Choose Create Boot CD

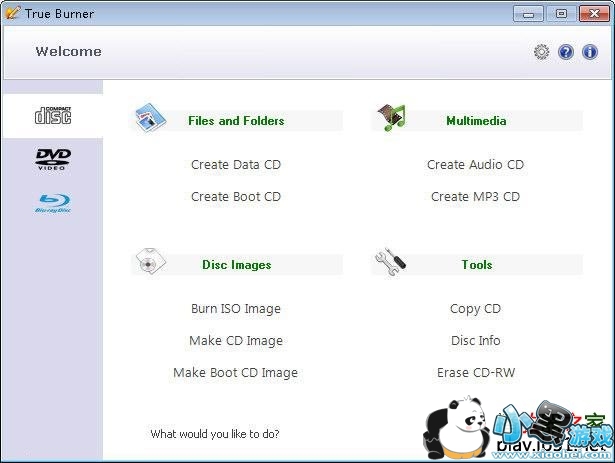pos(236,196)
